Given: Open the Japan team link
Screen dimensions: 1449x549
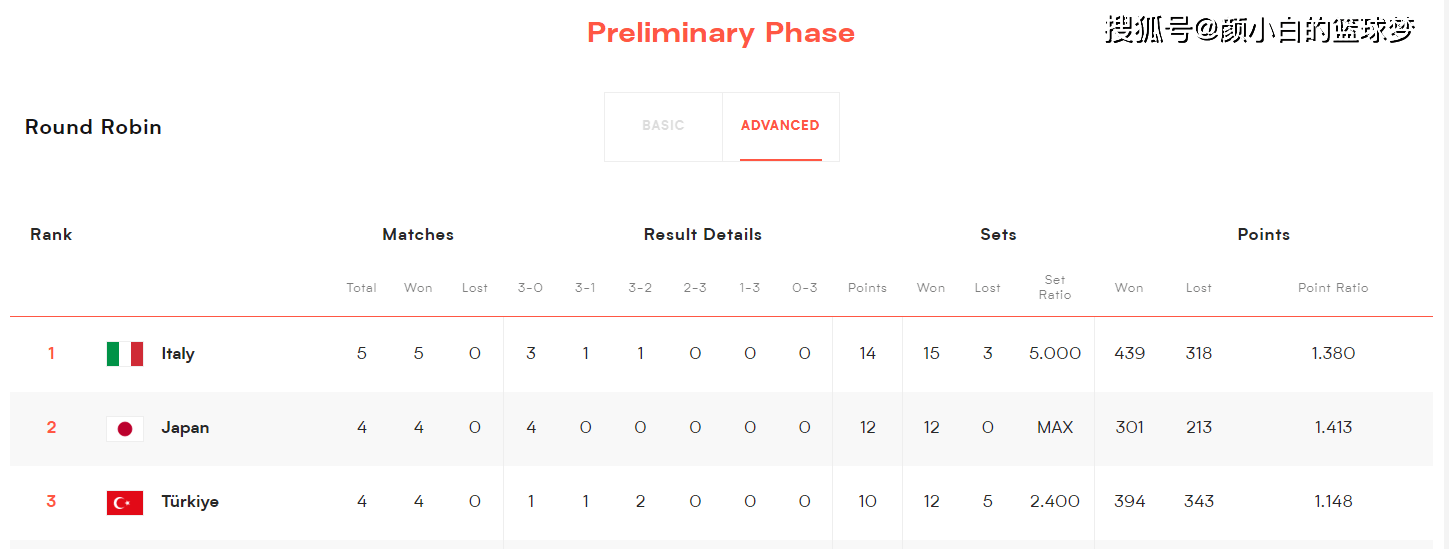Looking at the screenshot, I should click(185, 428).
